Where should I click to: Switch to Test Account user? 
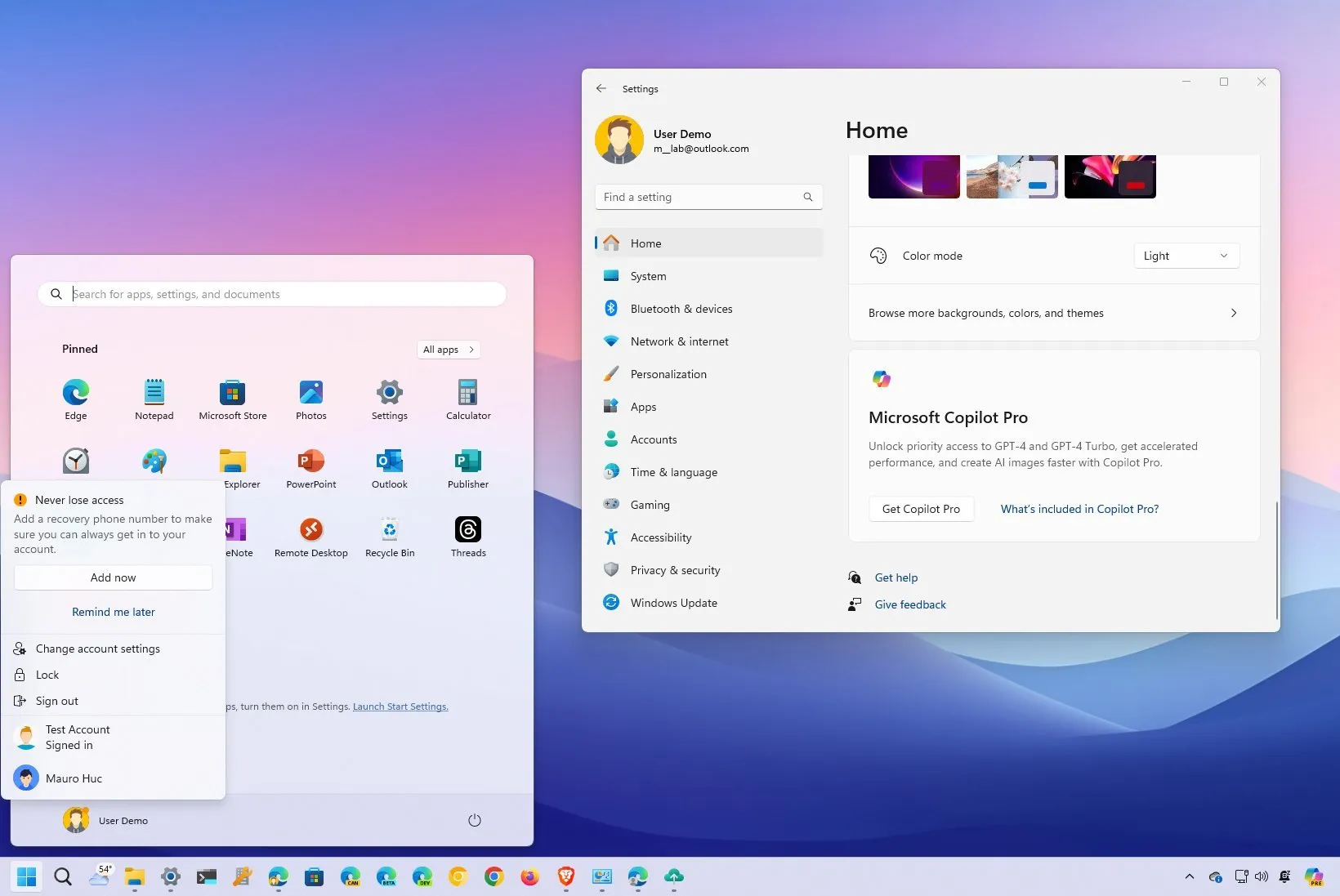point(114,738)
